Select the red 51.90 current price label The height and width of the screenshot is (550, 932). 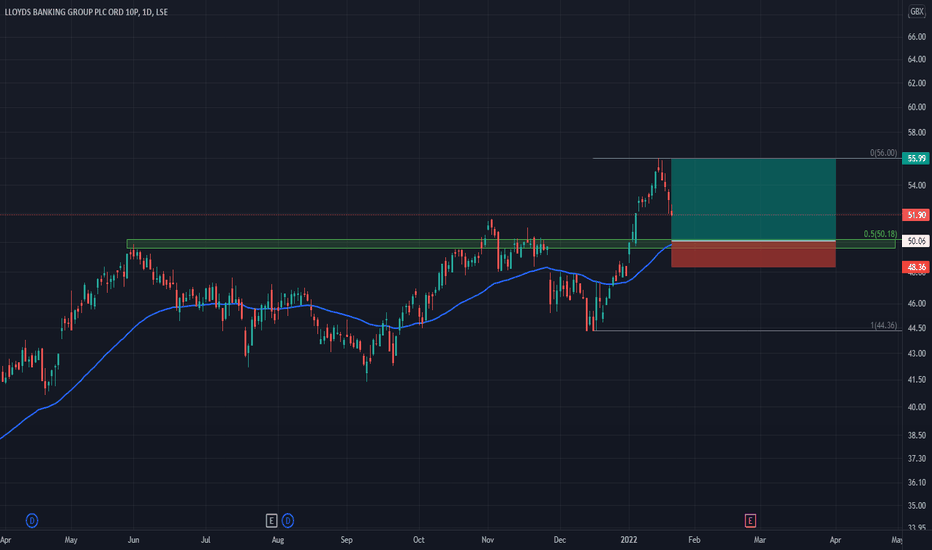click(x=916, y=215)
